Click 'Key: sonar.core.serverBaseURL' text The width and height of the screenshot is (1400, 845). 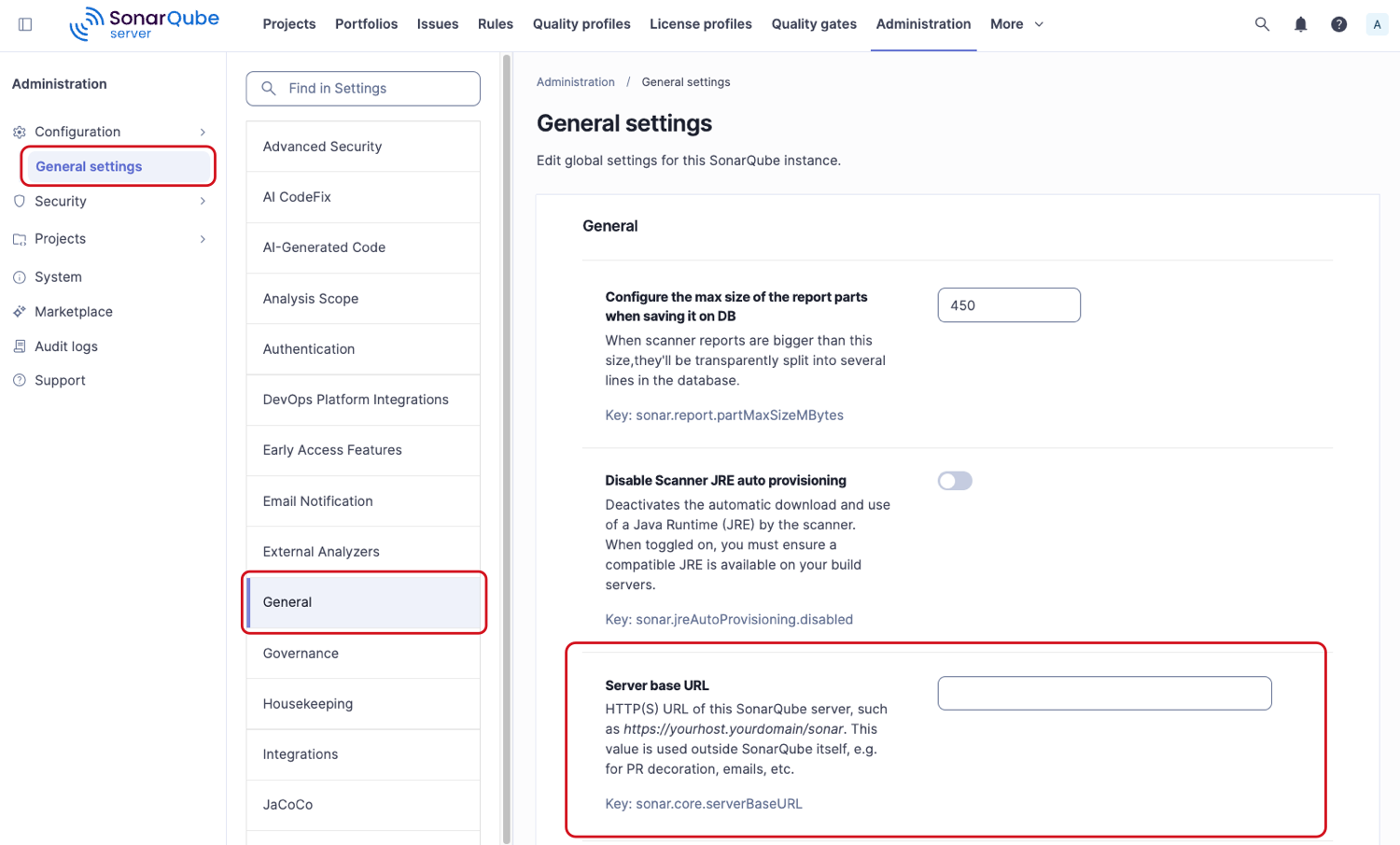click(704, 804)
